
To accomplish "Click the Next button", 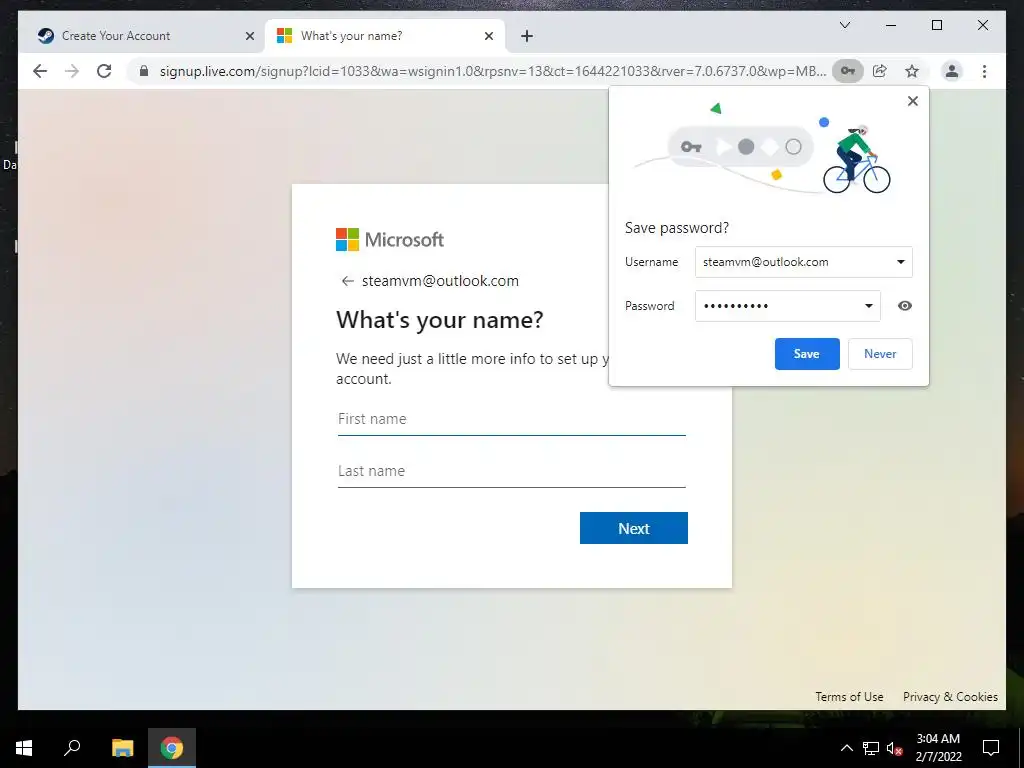I will click(x=633, y=528).
